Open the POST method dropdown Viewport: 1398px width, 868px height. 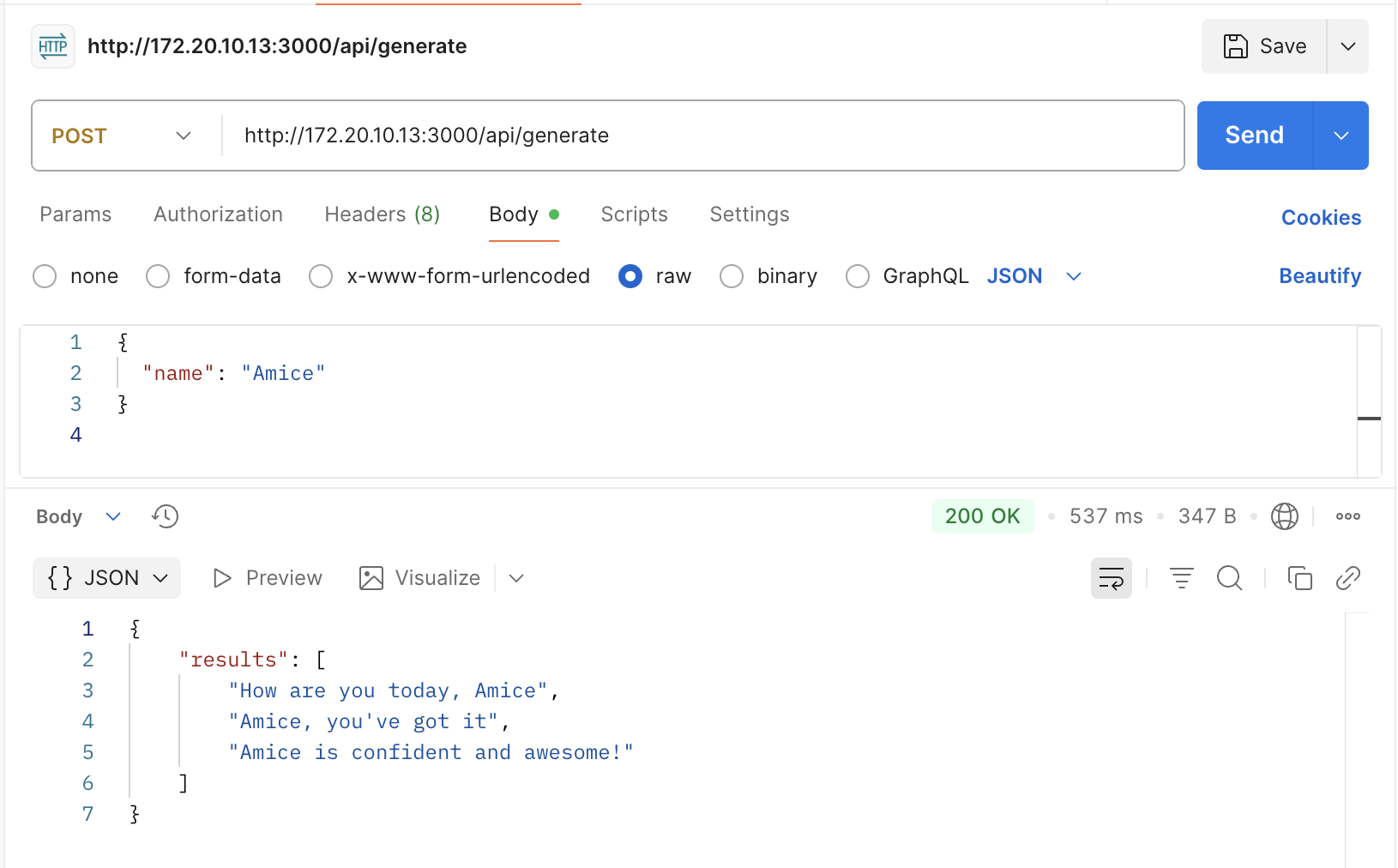click(121, 136)
